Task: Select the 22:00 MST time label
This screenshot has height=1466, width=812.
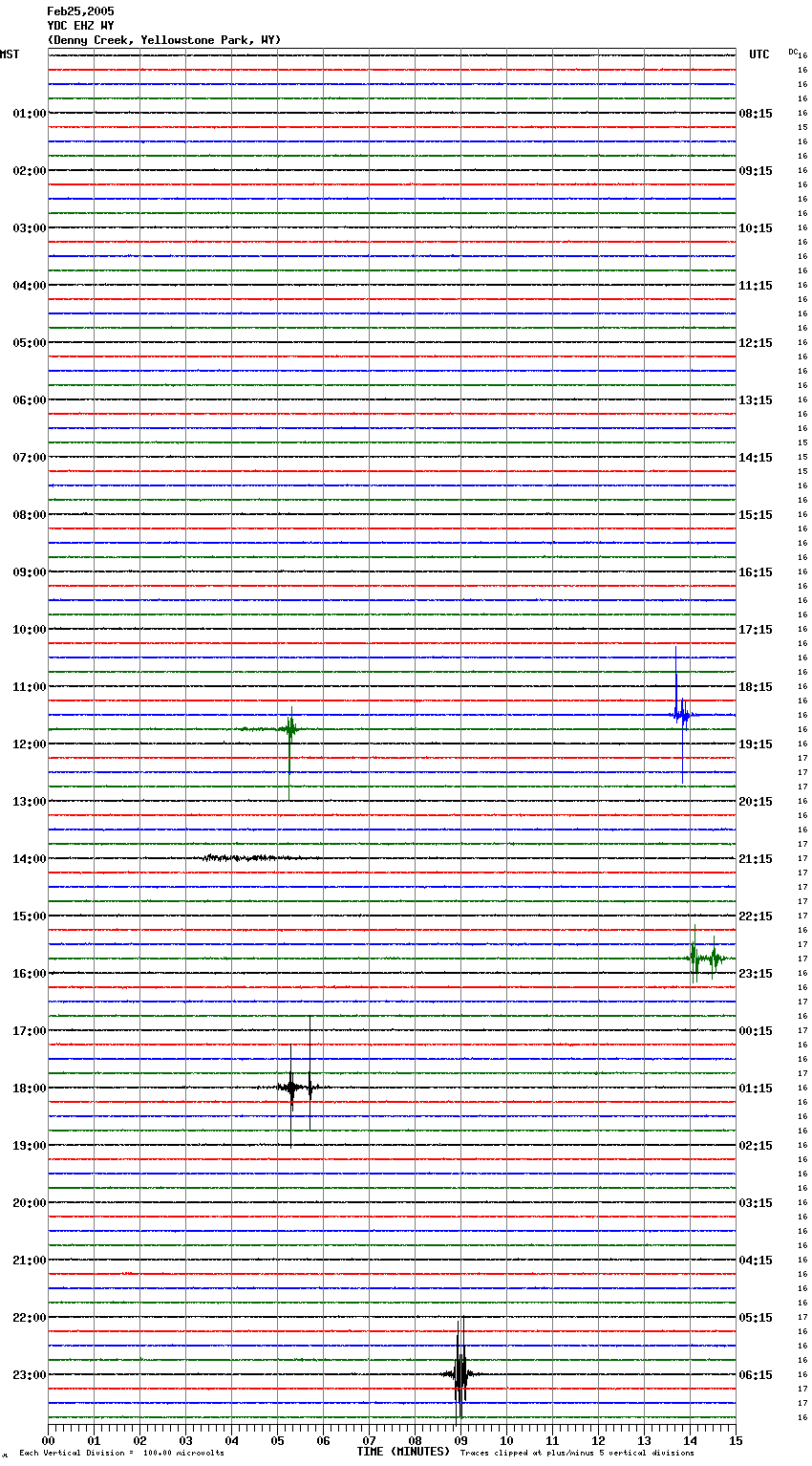Action: (x=29, y=1318)
